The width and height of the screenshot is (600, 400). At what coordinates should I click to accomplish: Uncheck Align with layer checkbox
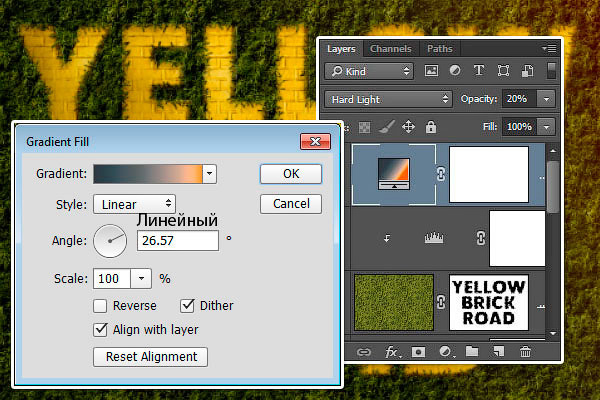click(x=100, y=330)
